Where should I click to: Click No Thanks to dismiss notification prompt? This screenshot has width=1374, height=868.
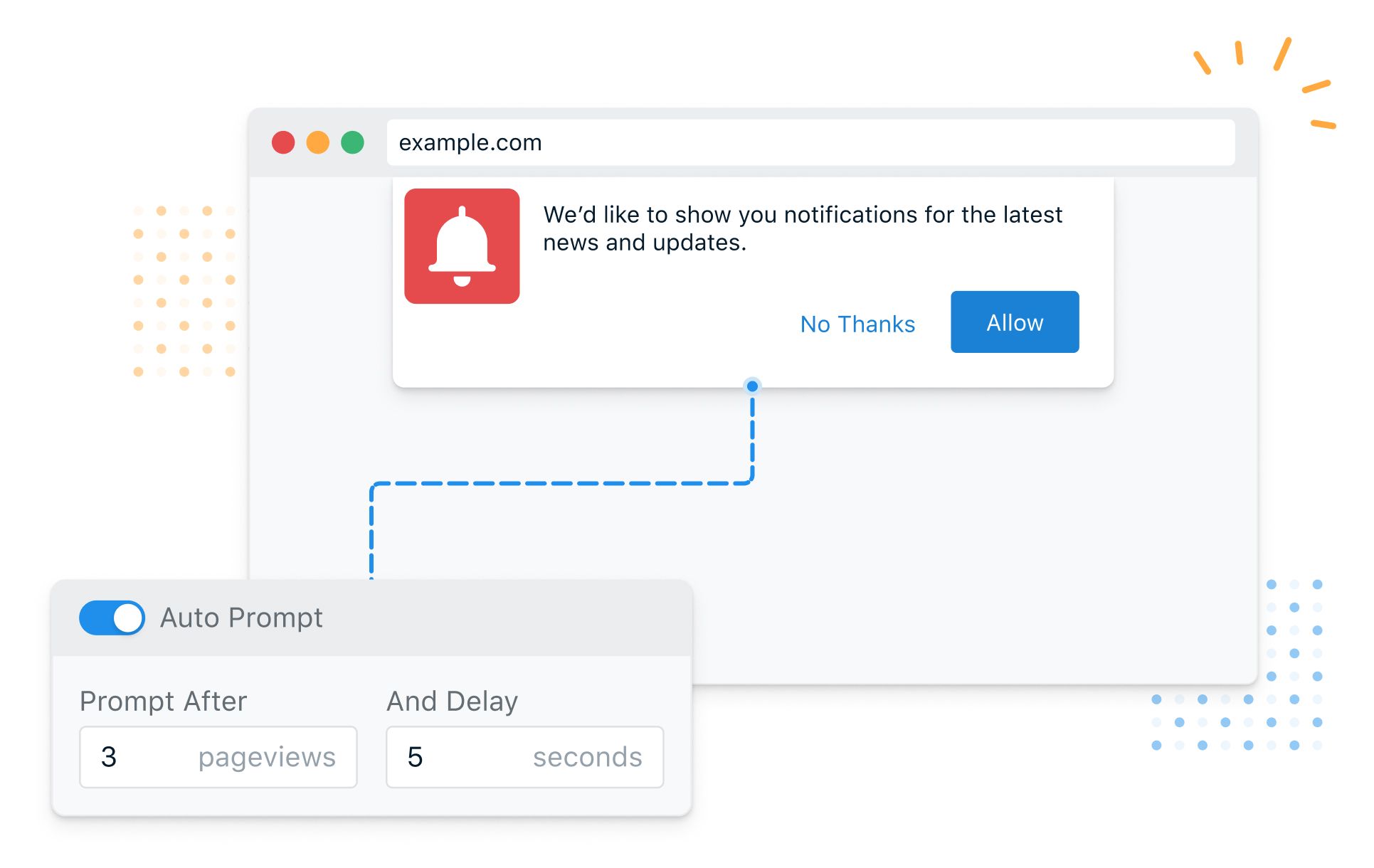tap(857, 322)
